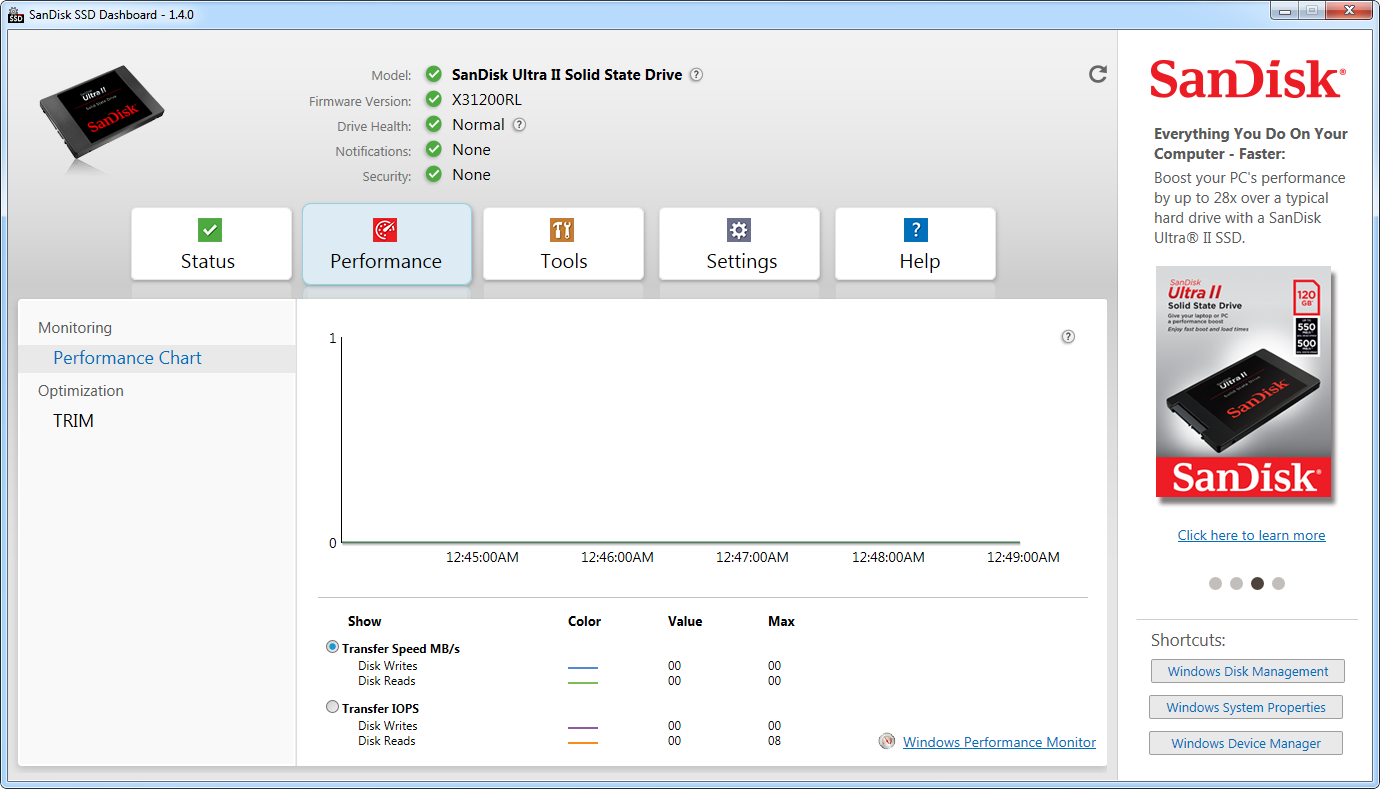Switch to the Tools tab
This screenshot has width=1380, height=789.
[x=563, y=244]
